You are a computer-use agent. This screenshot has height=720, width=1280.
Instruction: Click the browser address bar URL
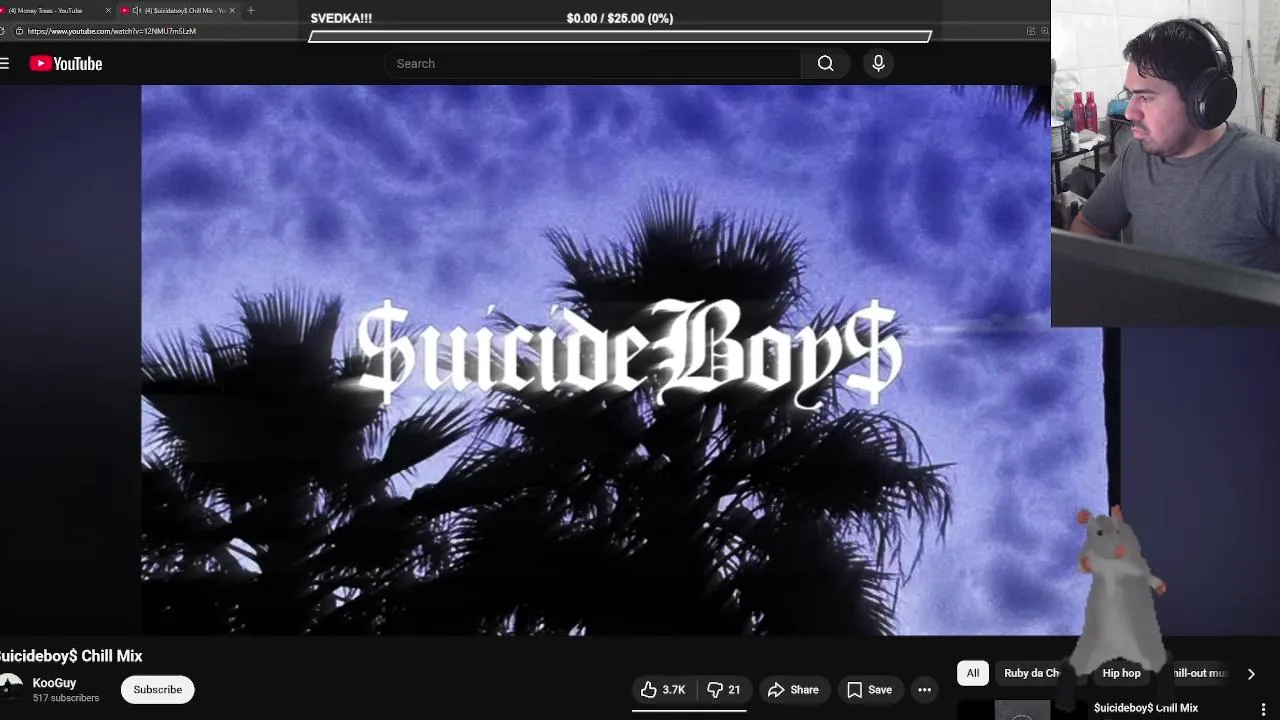(111, 31)
